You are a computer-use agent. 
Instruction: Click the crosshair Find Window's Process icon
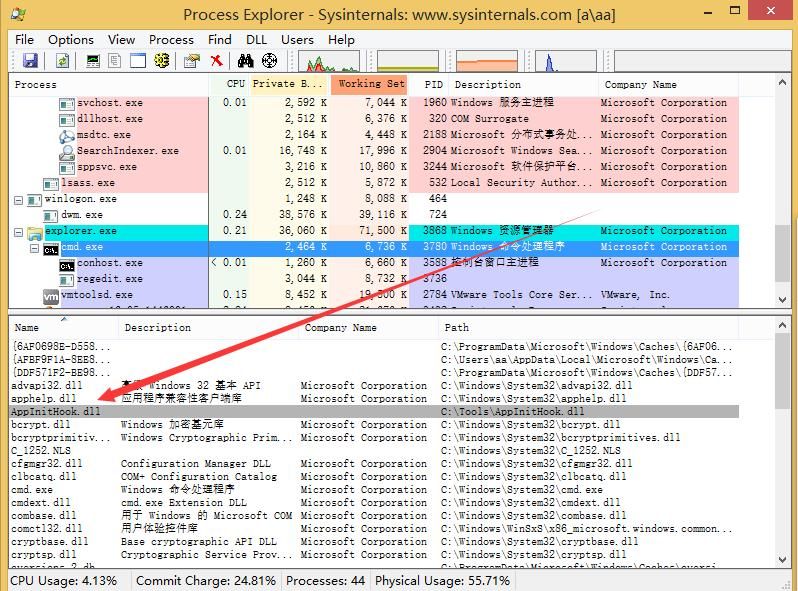269,61
